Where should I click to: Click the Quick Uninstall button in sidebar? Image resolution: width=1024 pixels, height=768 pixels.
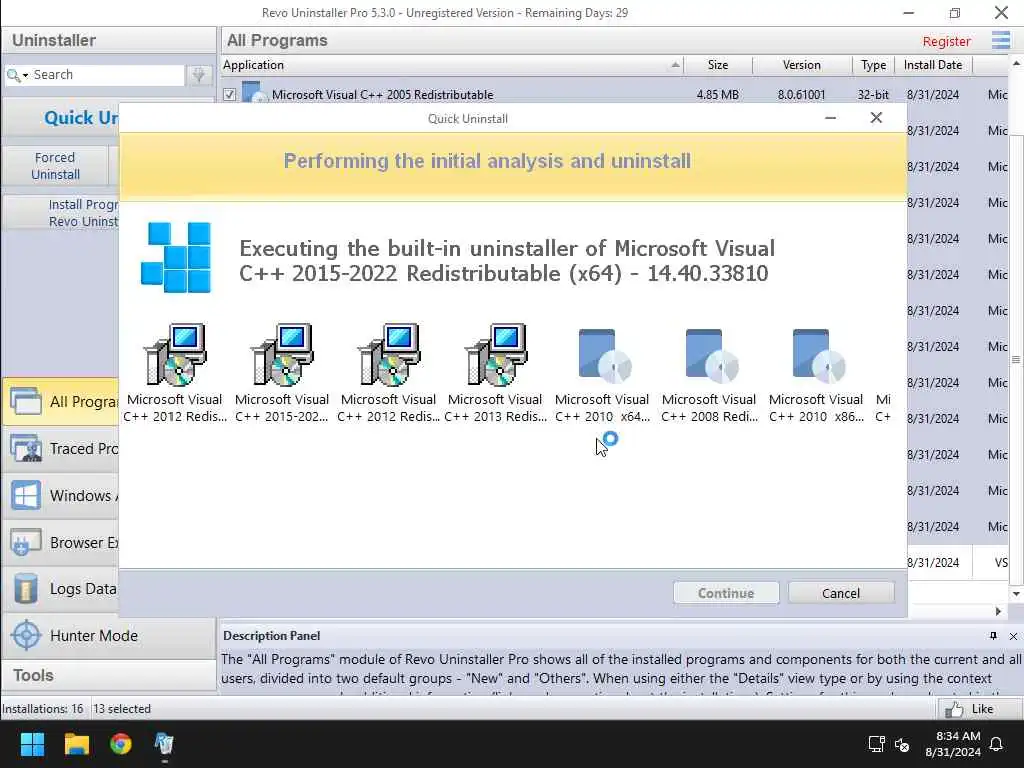[62, 118]
